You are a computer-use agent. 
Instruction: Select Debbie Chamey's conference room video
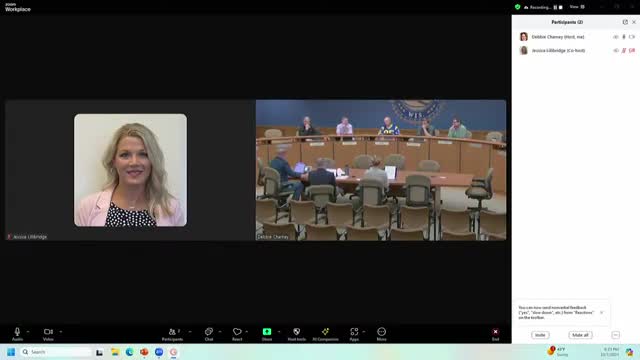click(x=381, y=170)
